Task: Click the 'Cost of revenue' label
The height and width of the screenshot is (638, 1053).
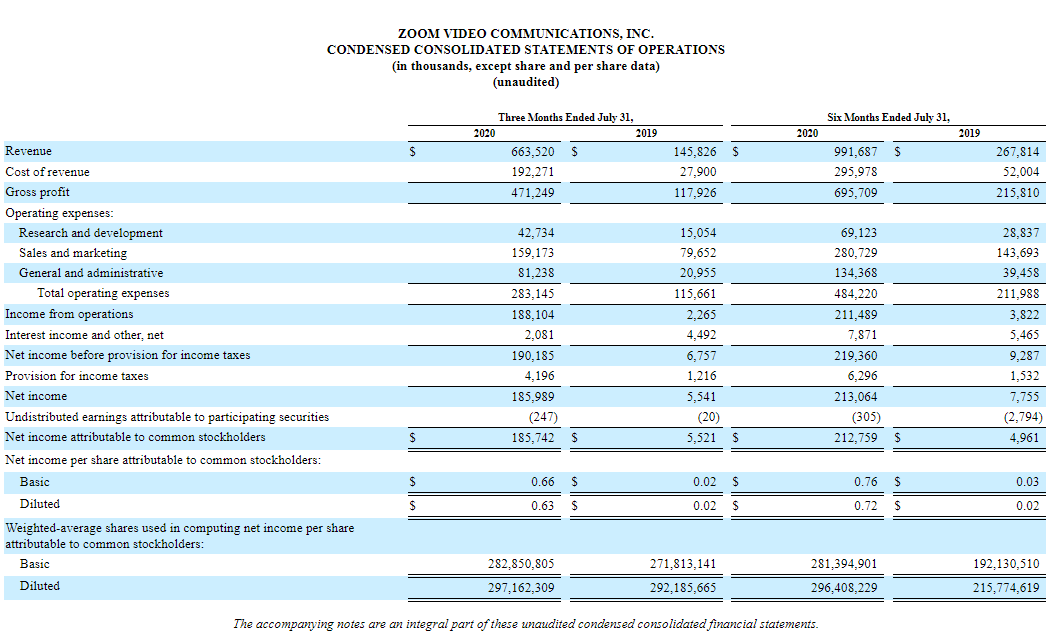Action: (x=47, y=172)
